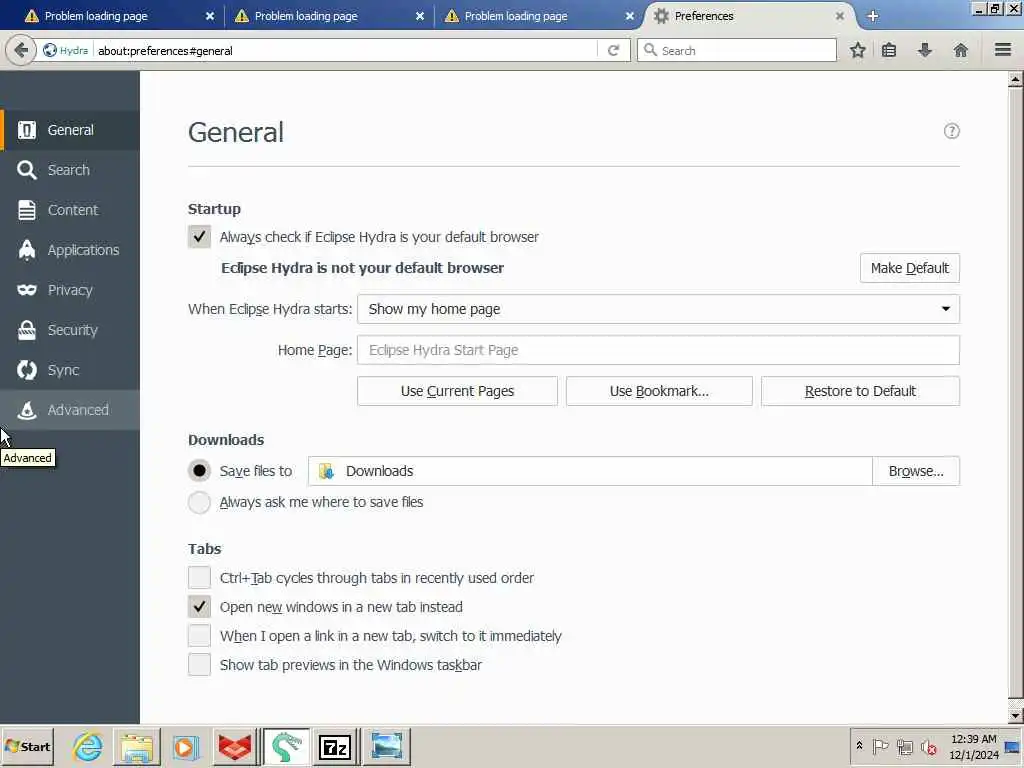The height and width of the screenshot is (768, 1024).
Task: Click the network tray icon
Action: pos(904,746)
